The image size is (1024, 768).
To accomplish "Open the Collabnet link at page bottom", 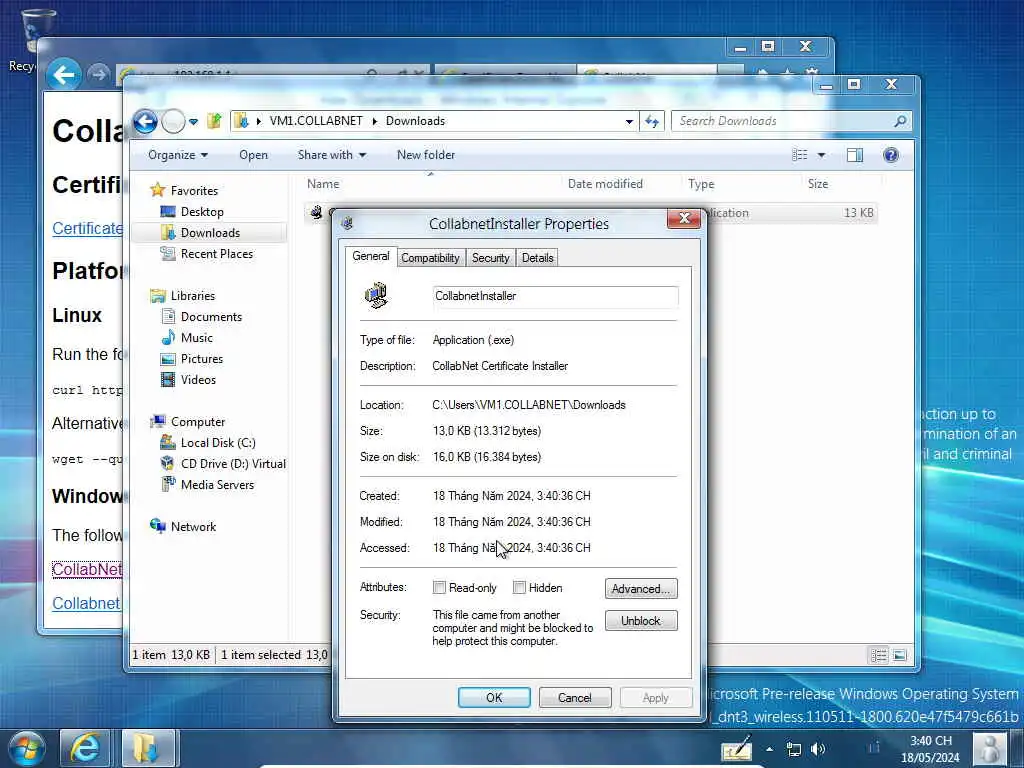I will tap(86, 603).
